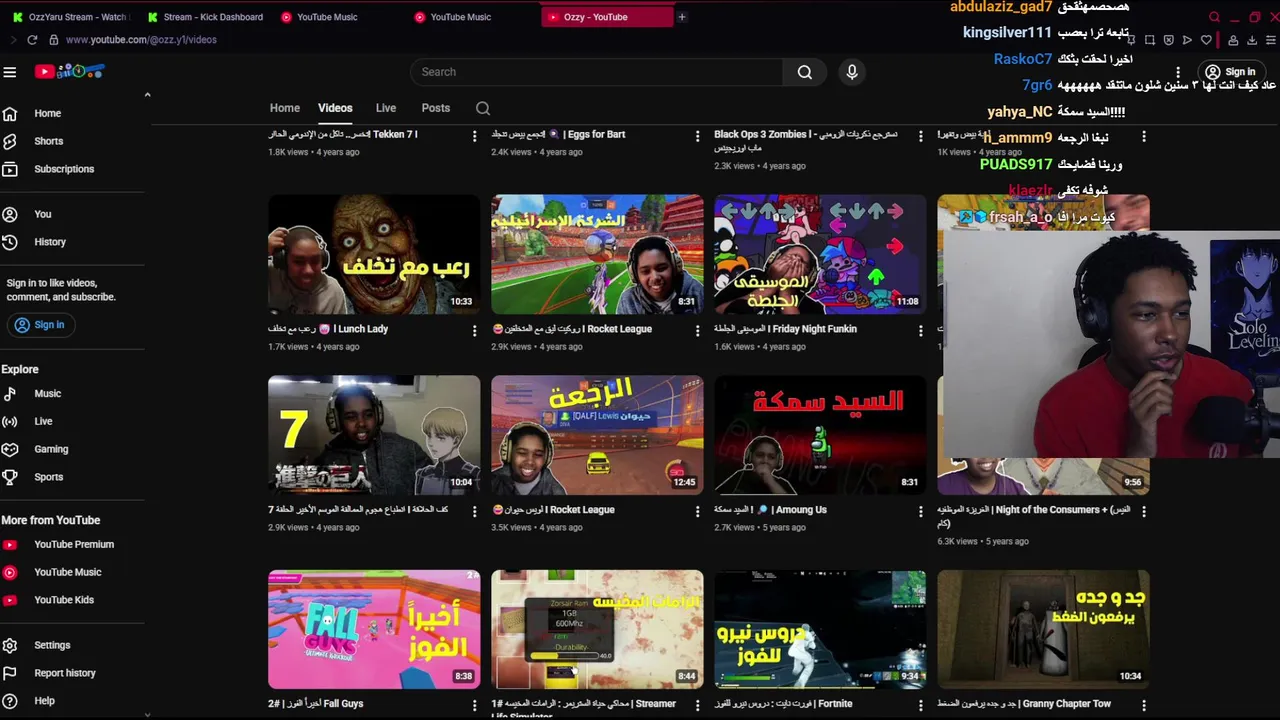
Task: Open the YouTube hamburger guide menu
Action: [x=10, y=72]
